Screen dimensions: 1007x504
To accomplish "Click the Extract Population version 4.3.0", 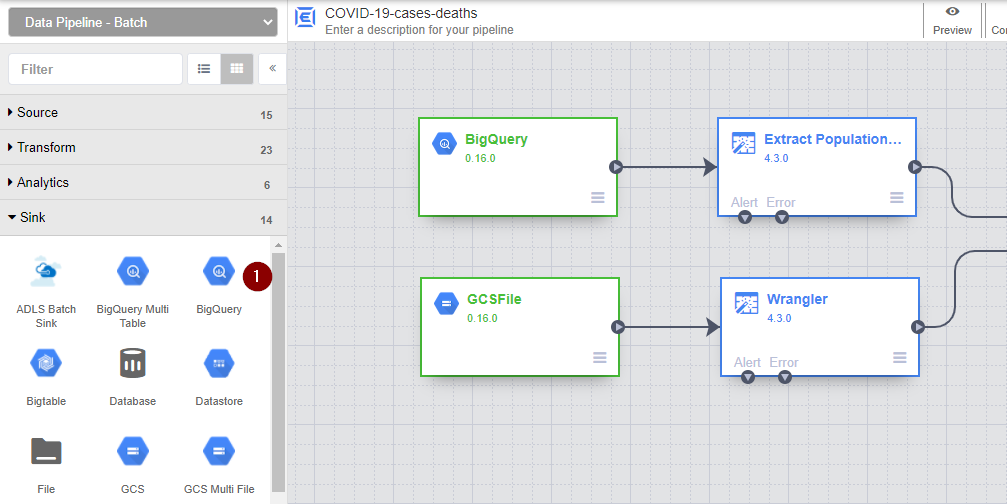I will [x=776, y=159].
